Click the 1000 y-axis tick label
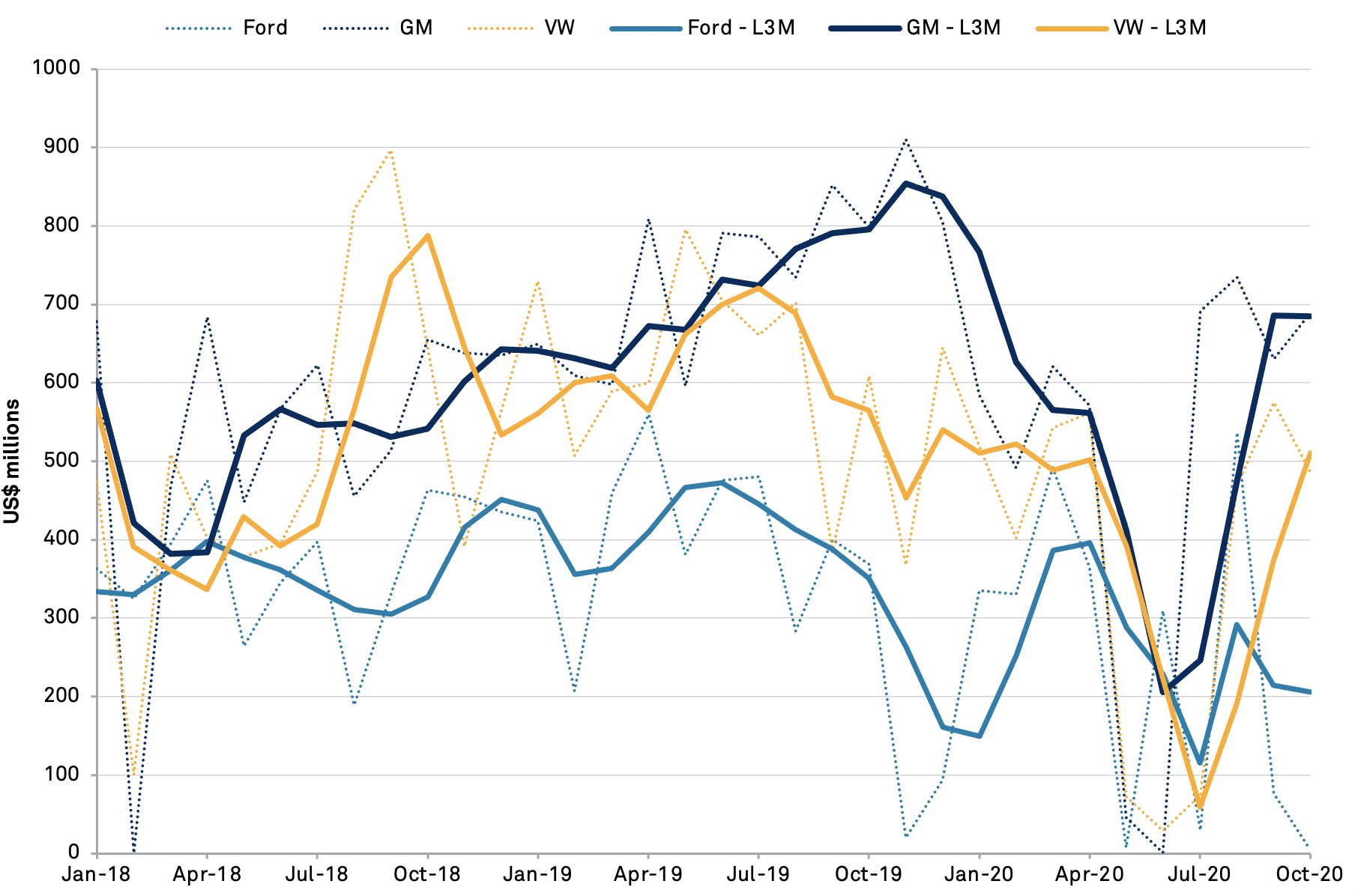This screenshot has height=896, width=1358. pyautogui.click(x=57, y=68)
